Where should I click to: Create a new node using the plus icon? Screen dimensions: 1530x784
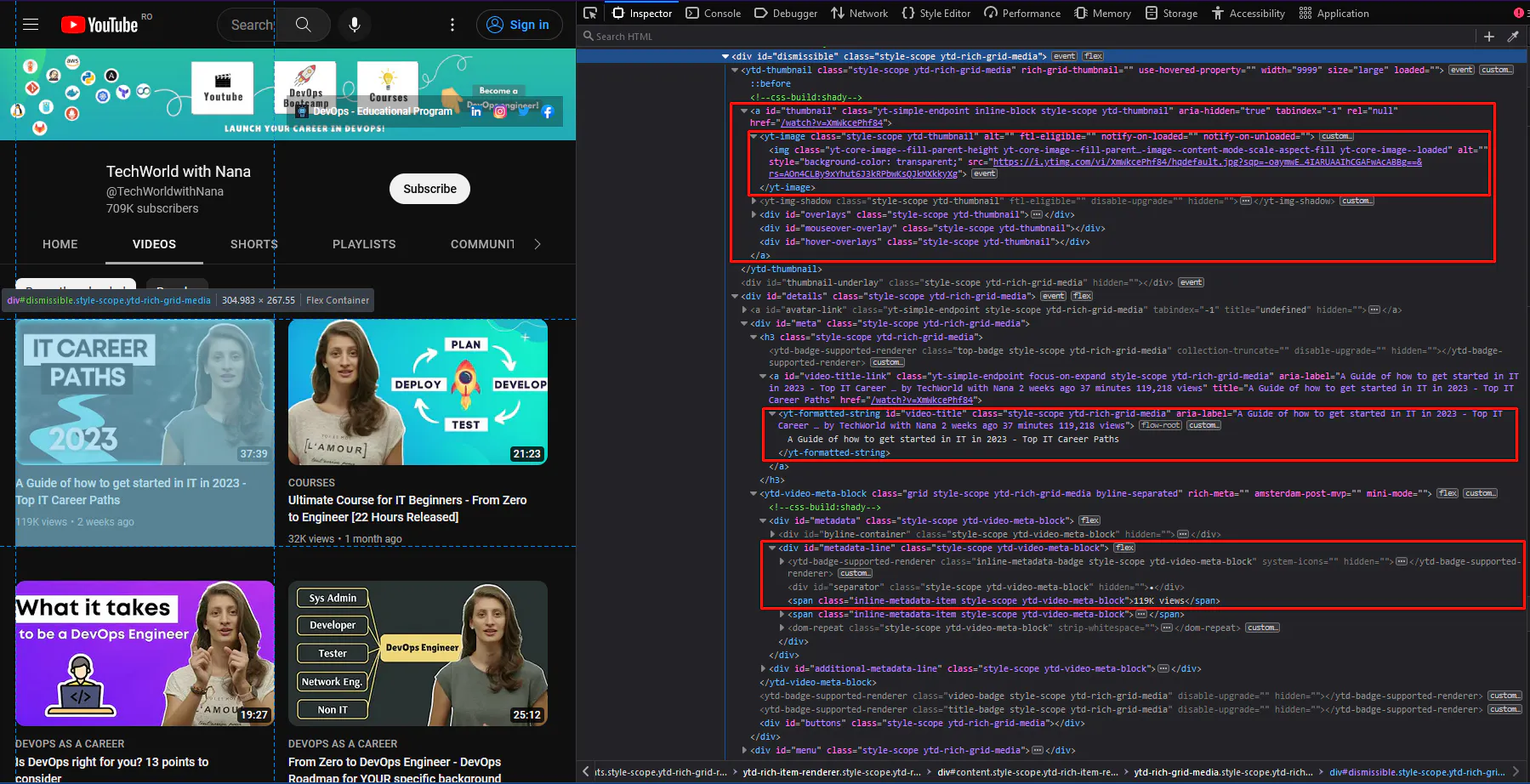(x=1489, y=37)
